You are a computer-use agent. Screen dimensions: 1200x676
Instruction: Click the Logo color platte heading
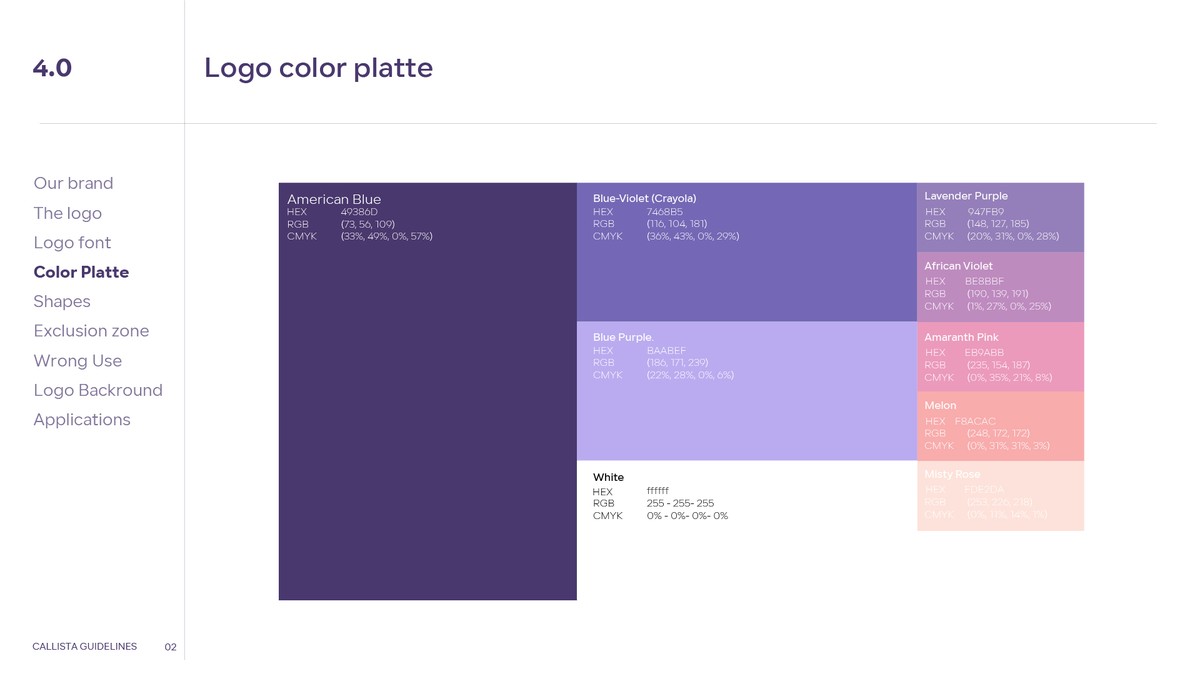click(318, 68)
